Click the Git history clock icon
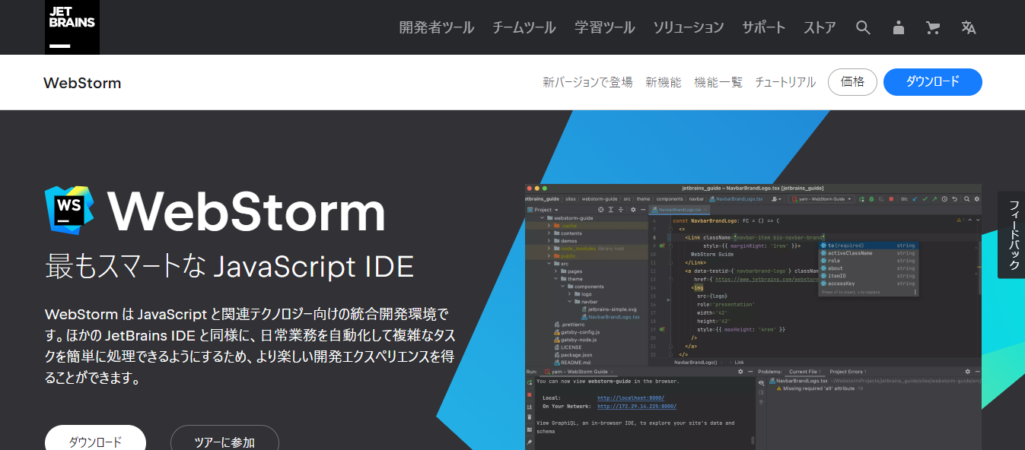The image size is (1025, 450). click(x=945, y=199)
